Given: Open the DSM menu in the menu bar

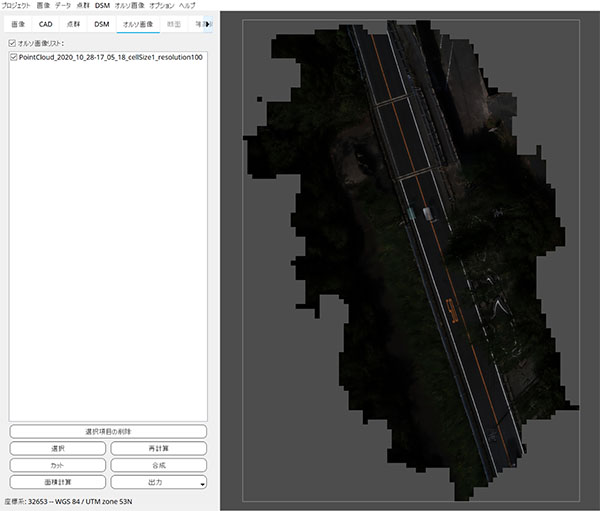Looking at the screenshot, I should (x=102, y=5).
